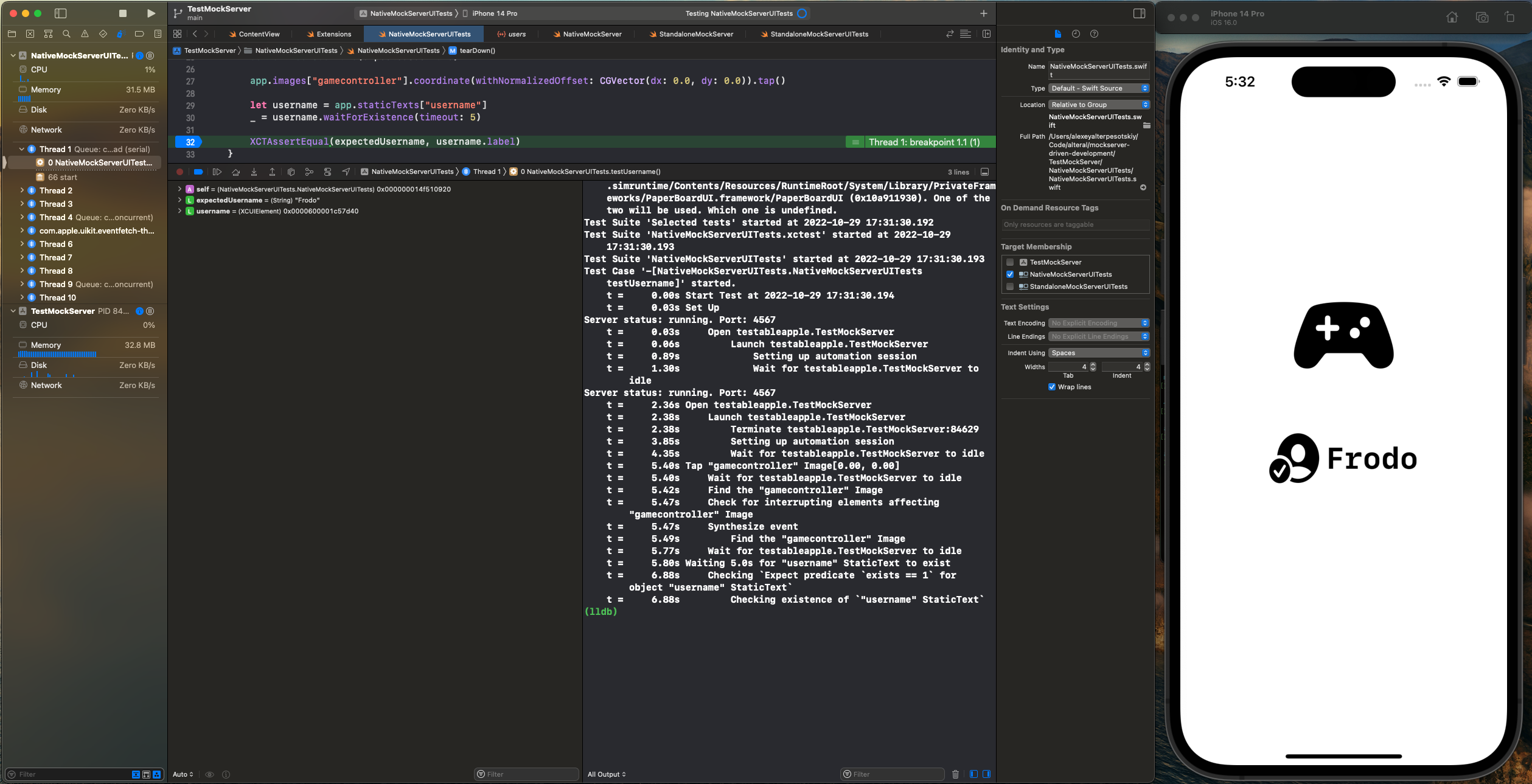The image size is (1532, 784).
Task: Click breakpoint marker on line 32
Action: click(x=189, y=142)
